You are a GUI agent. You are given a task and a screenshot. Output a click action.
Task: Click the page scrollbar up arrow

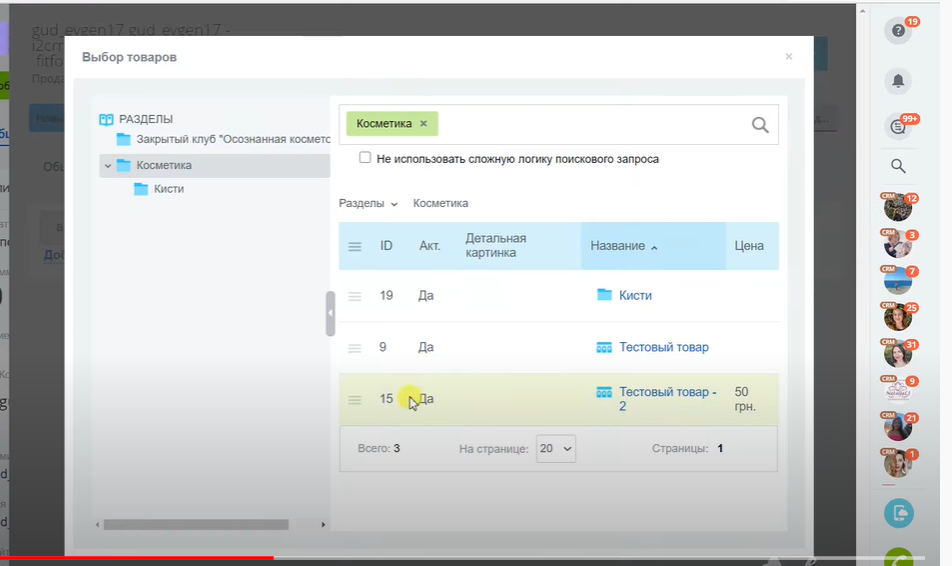point(862,11)
